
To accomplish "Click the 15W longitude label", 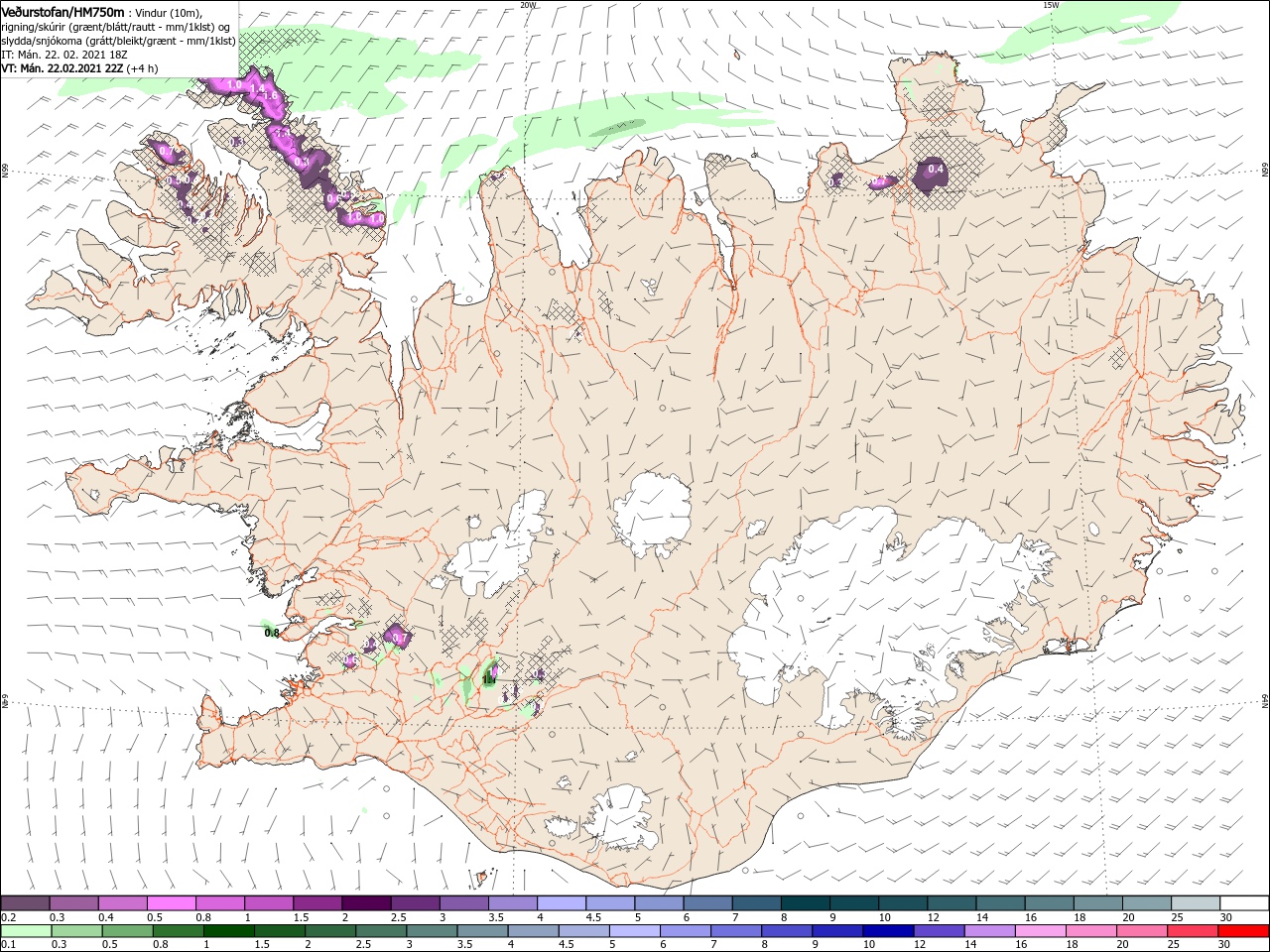I will (1050, 5).
